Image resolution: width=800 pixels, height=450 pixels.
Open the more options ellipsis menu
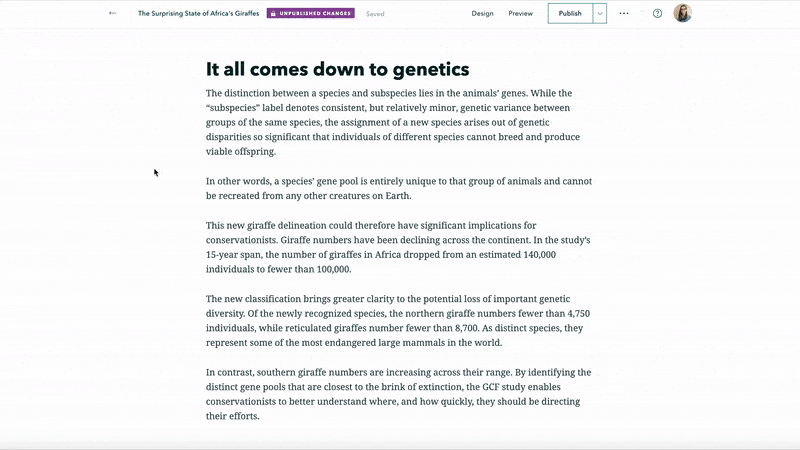click(x=624, y=14)
